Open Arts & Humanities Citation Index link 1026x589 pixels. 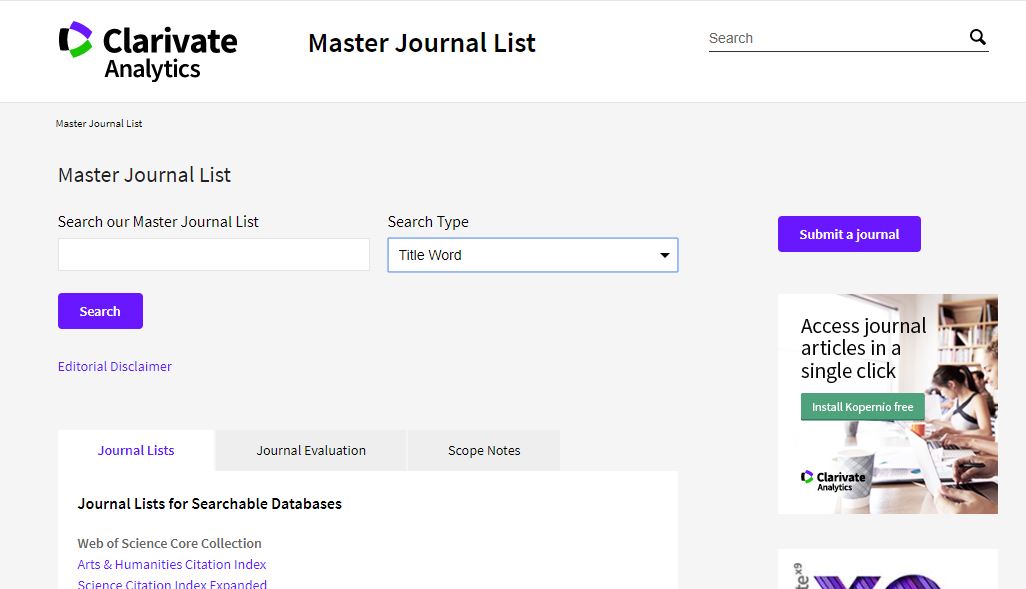pyautogui.click(x=172, y=564)
